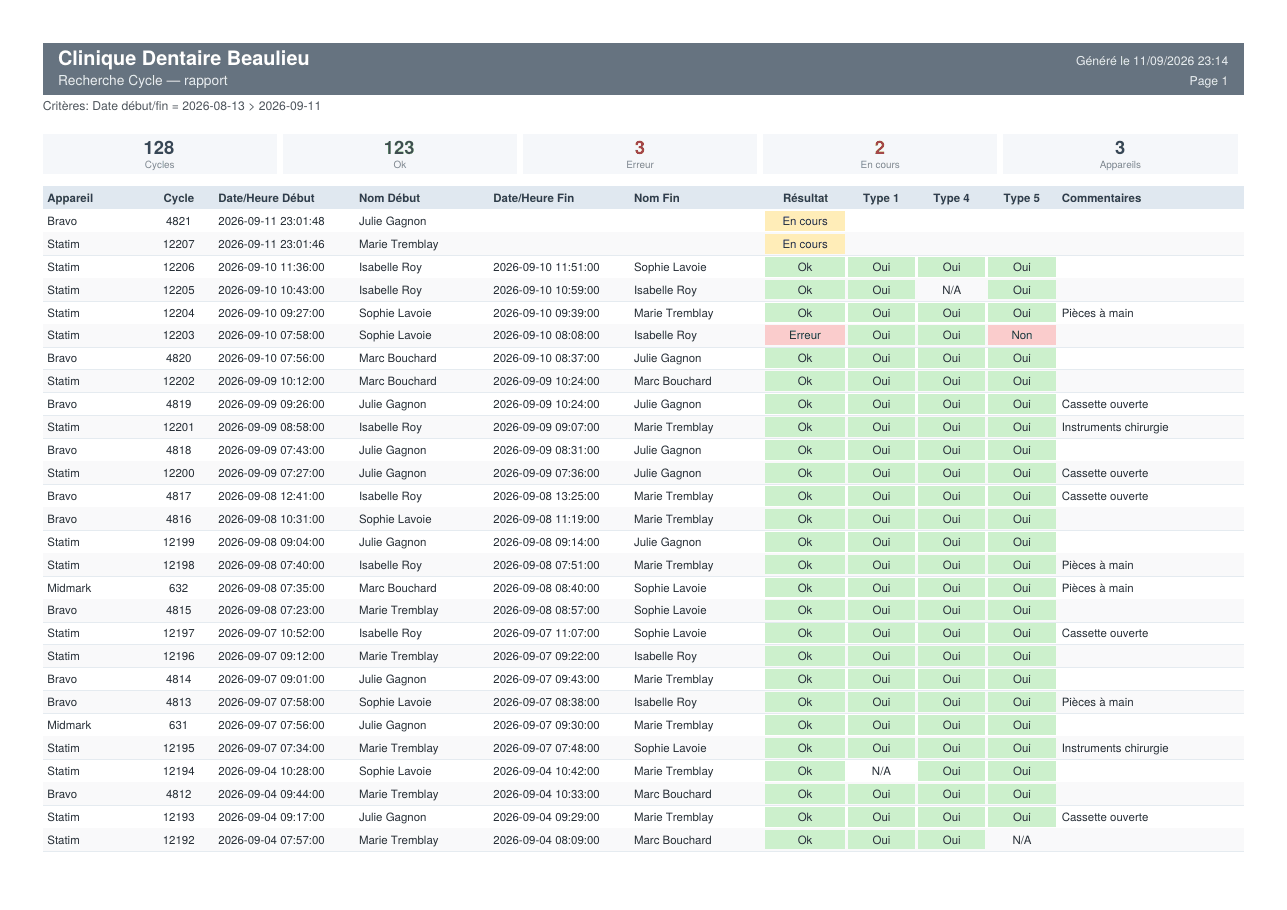The image size is (1287, 910).
Task: Select the "Type 1" column header
Action: (x=881, y=198)
